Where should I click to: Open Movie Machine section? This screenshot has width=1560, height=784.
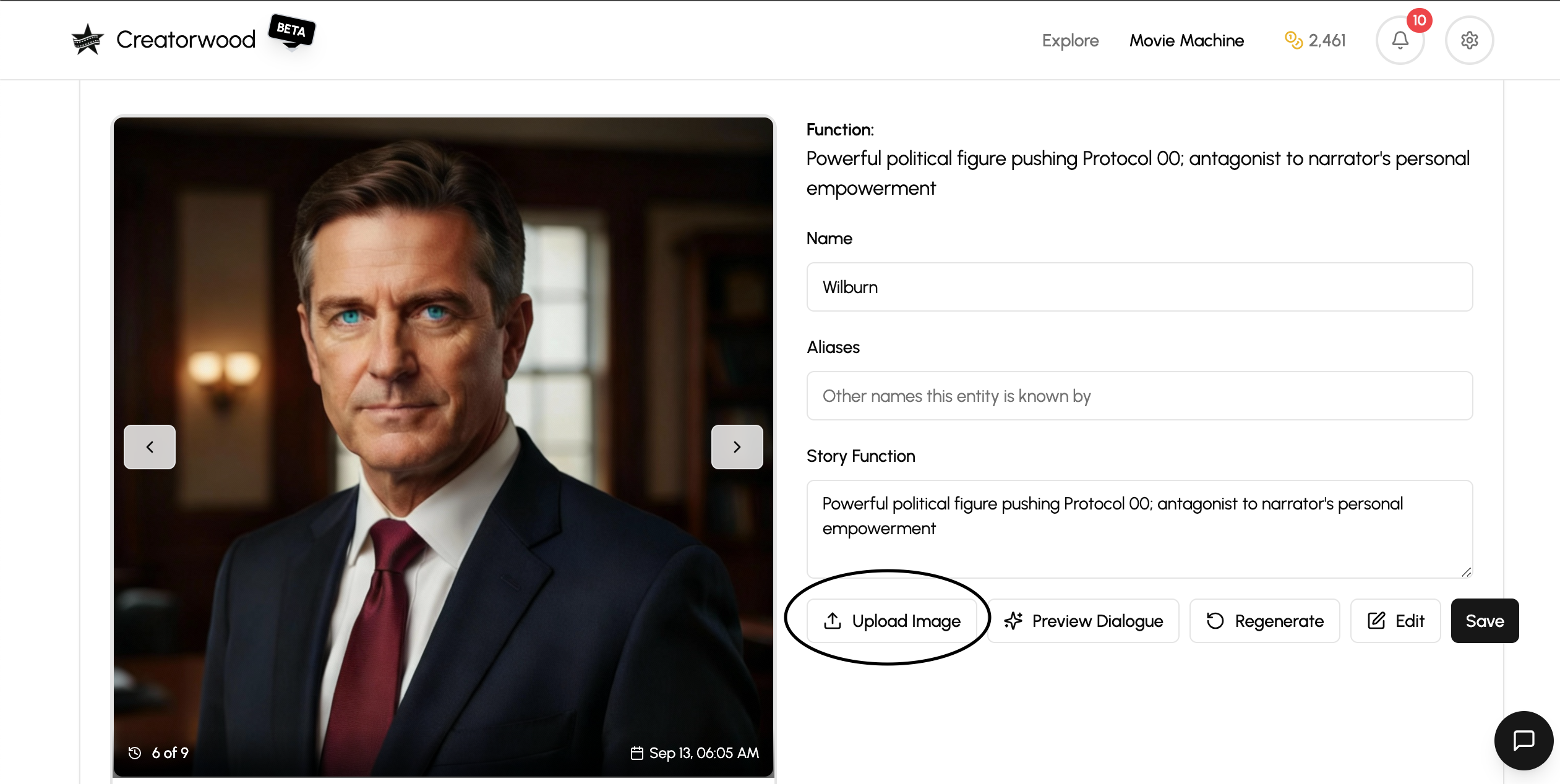click(x=1186, y=41)
